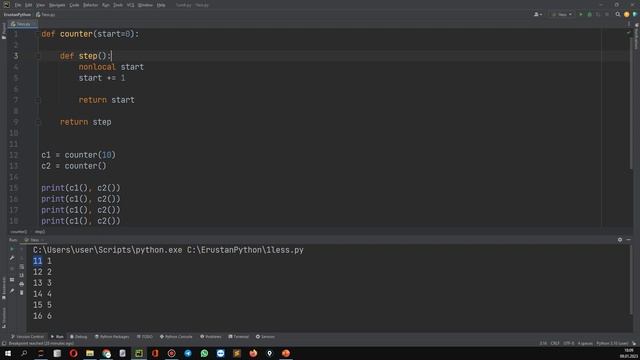Click Breakpoint reached status message
640x360 pixels.
(41, 343)
